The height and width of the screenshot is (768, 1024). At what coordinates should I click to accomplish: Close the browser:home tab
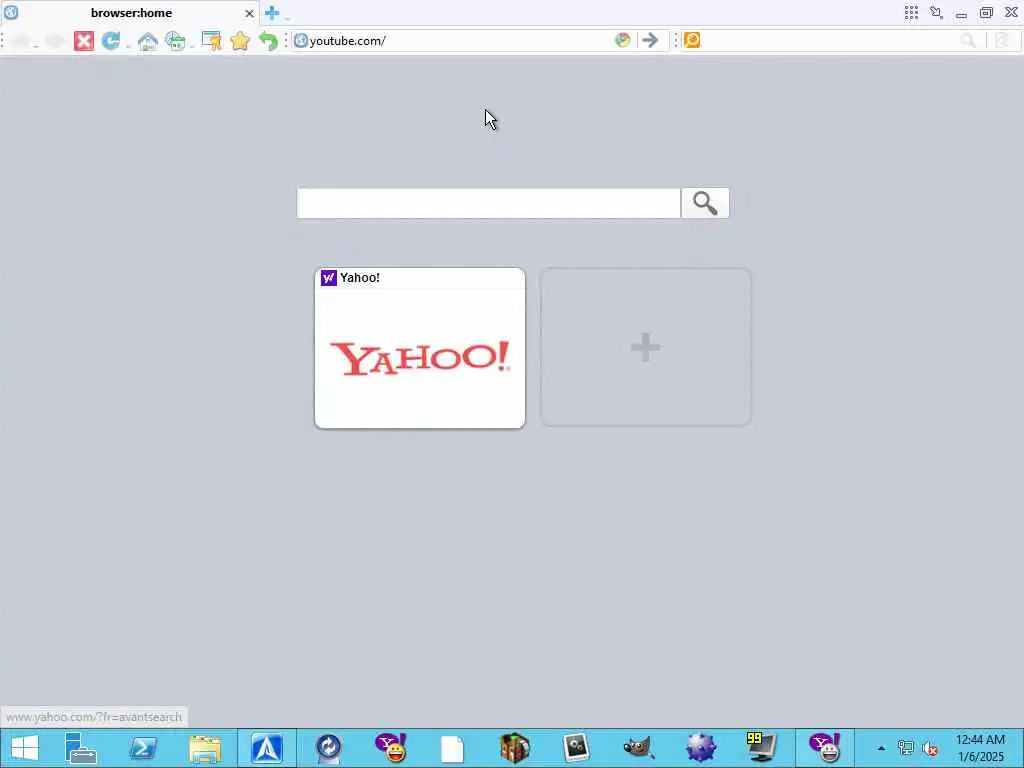249,13
